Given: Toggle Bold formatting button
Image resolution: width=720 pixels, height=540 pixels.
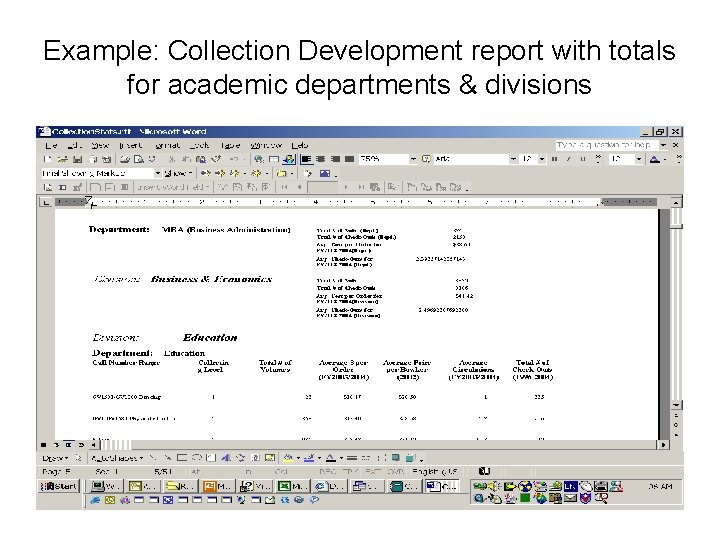Looking at the screenshot, I should point(554,159).
